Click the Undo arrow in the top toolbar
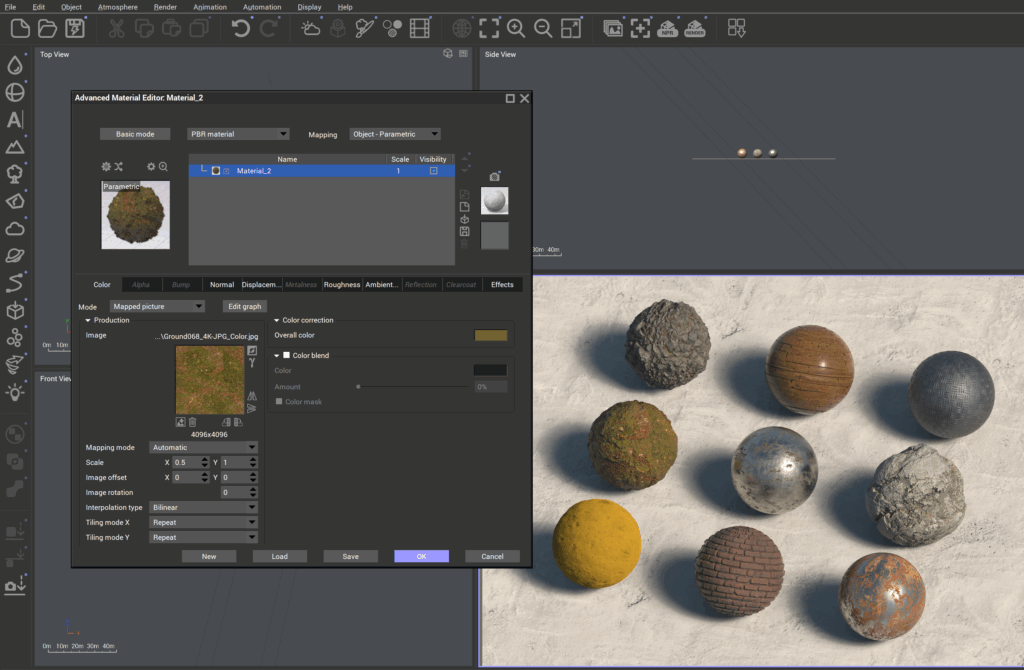The image size is (1024, 670). pyautogui.click(x=241, y=28)
